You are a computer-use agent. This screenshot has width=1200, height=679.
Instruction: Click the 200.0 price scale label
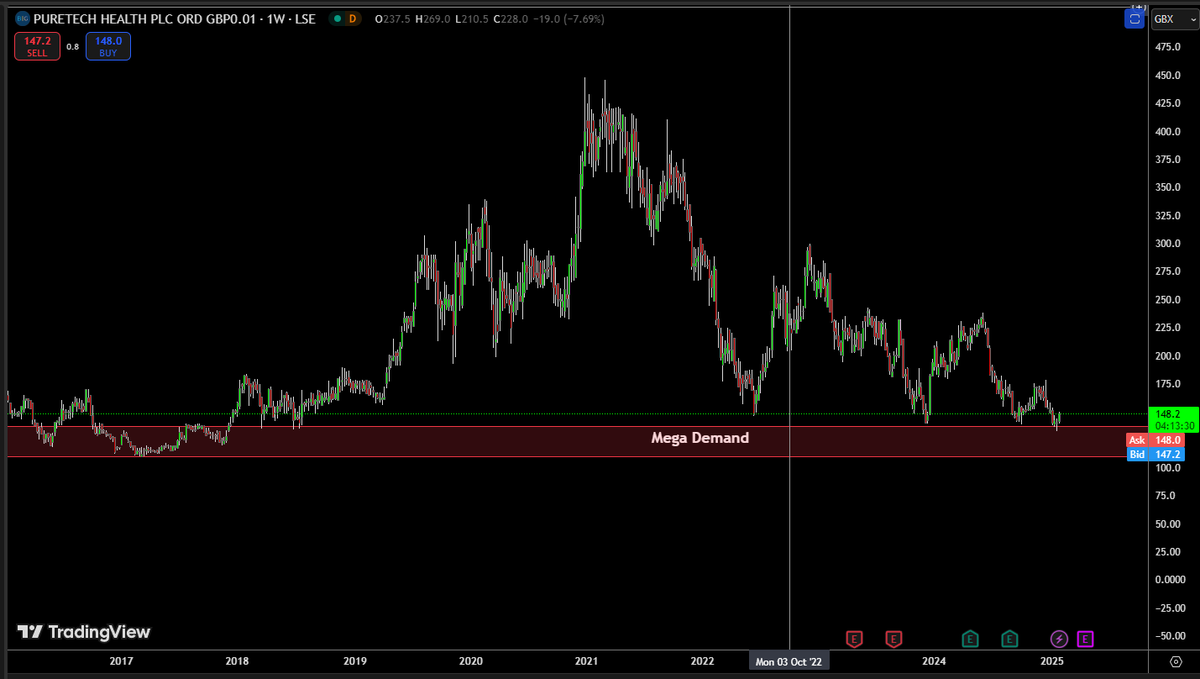click(1168, 355)
